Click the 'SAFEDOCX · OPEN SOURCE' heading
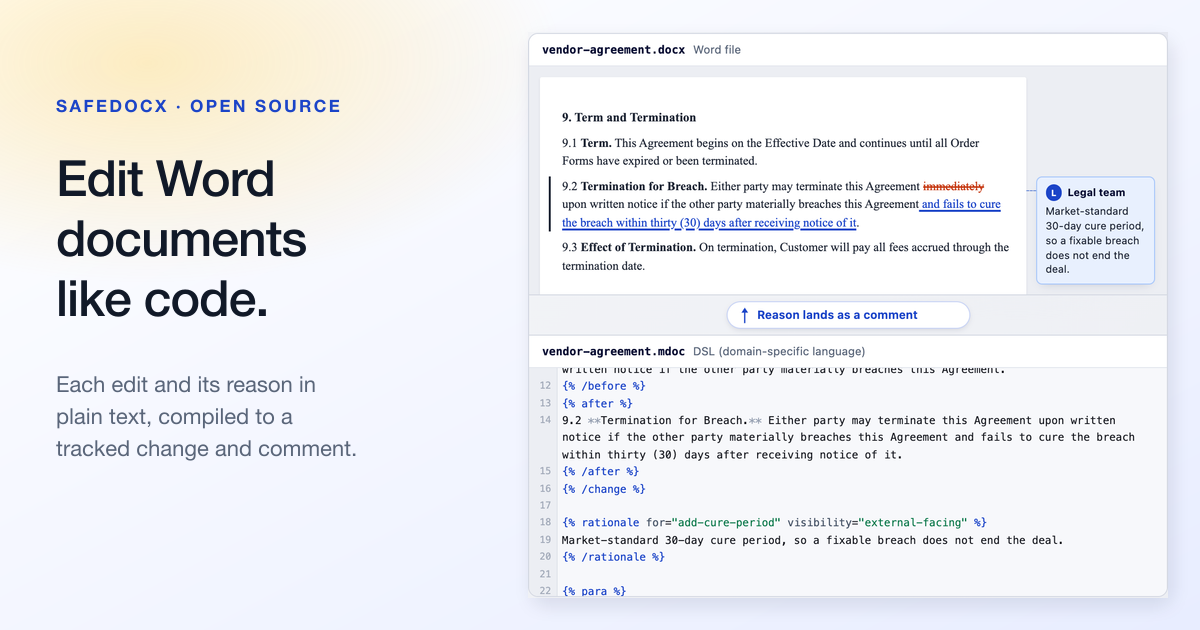This screenshot has width=1200, height=630. click(198, 106)
